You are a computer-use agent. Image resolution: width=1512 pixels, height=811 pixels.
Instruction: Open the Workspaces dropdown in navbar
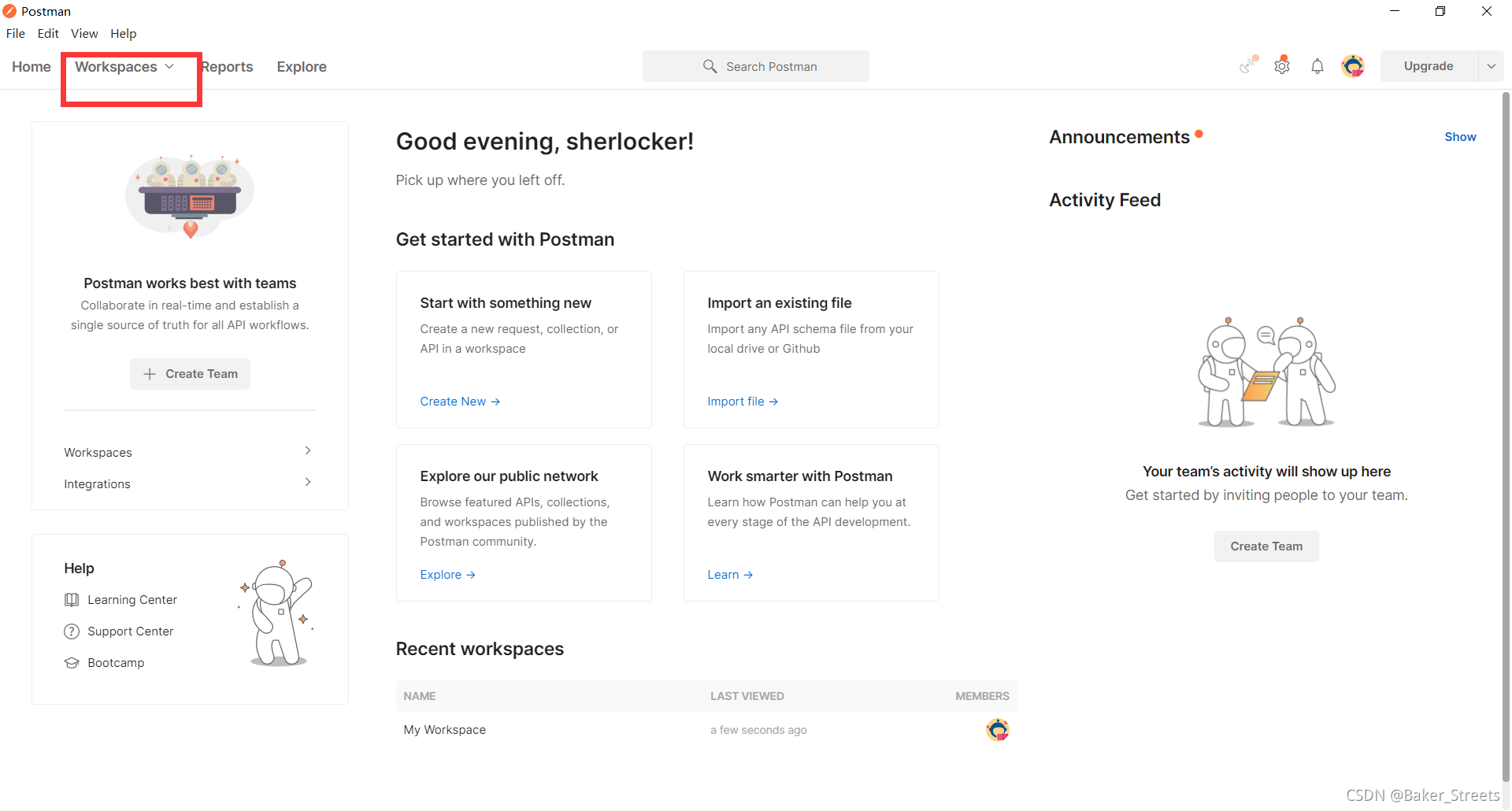(x=124, y=67)
